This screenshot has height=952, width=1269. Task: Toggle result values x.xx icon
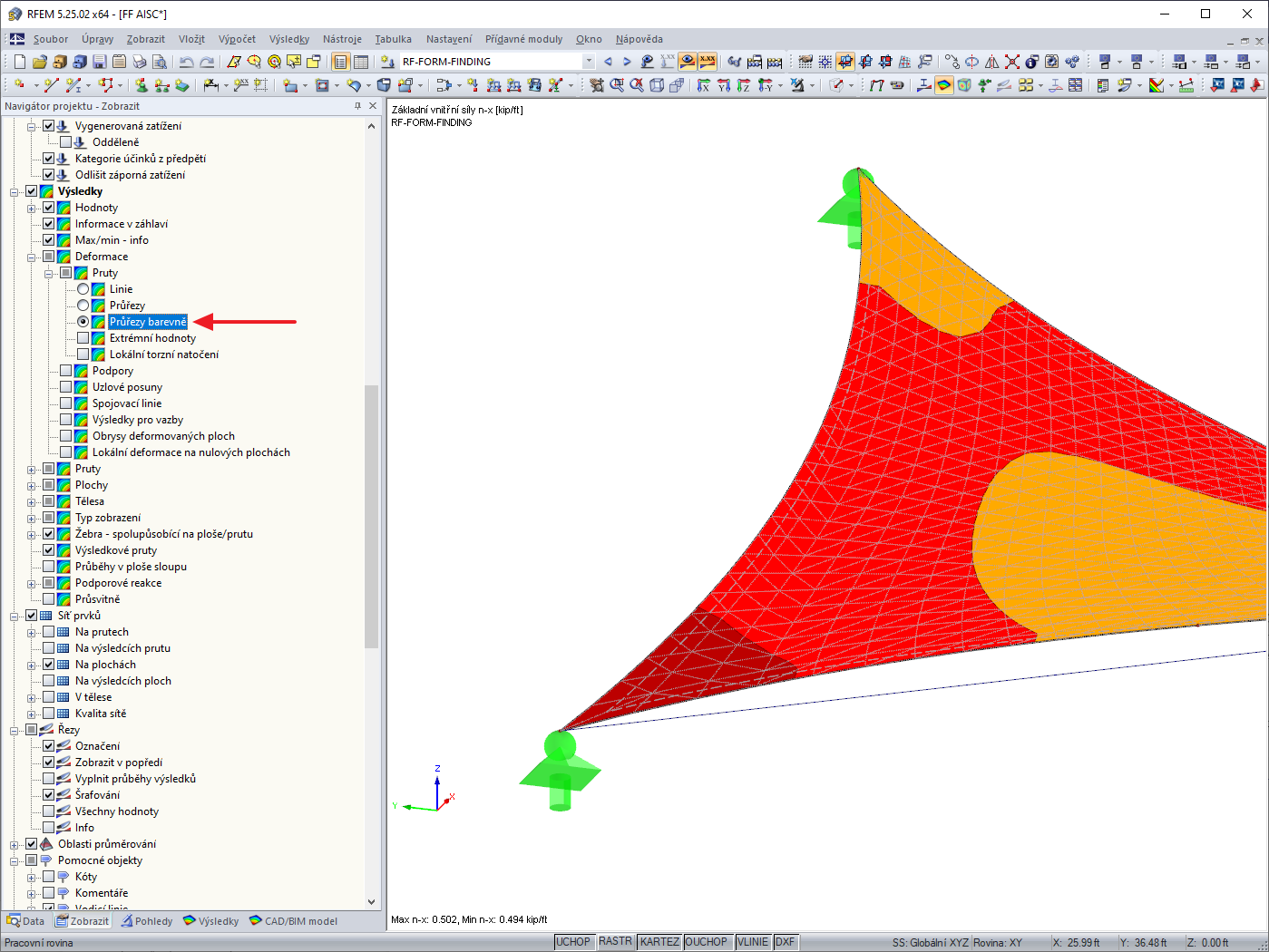coord(708,62)
